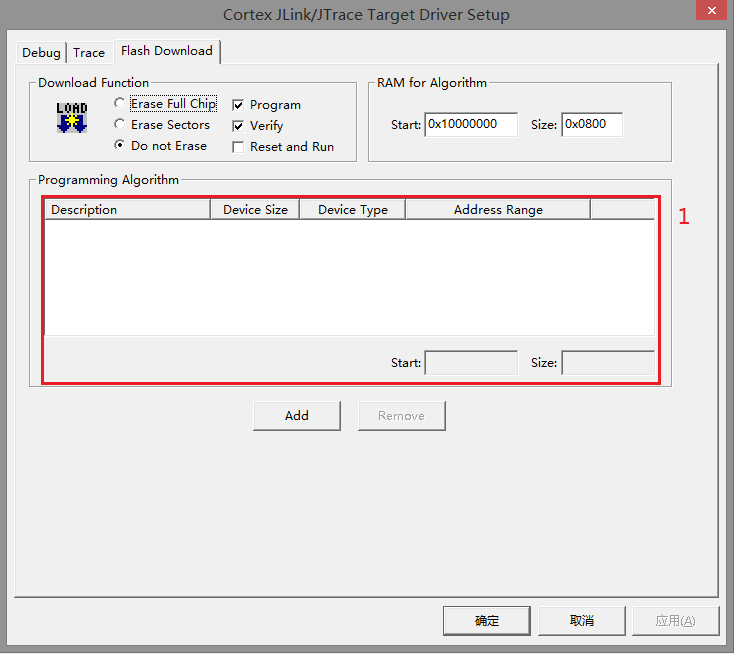Confirm with the 确定 button

pos(487,621)
